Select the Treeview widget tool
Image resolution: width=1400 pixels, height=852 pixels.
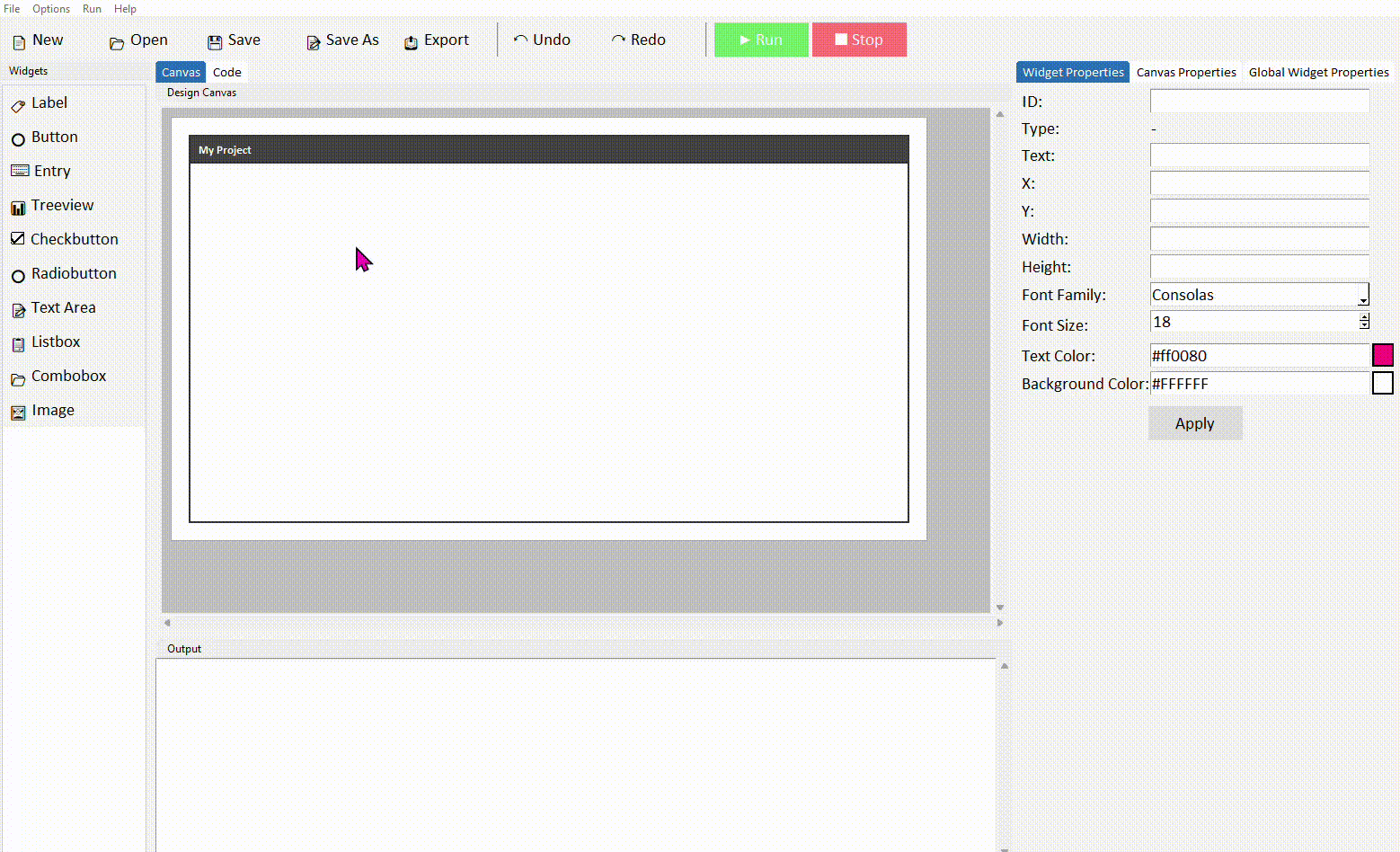62,205
